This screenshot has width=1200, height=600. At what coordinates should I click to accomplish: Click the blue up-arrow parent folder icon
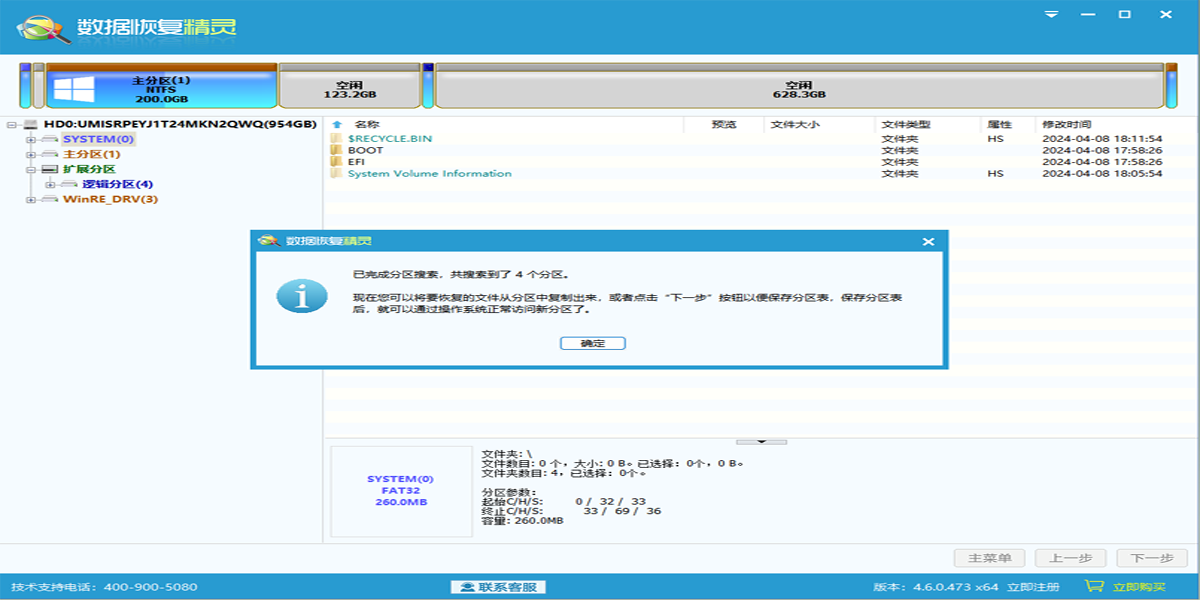(336, 125)
